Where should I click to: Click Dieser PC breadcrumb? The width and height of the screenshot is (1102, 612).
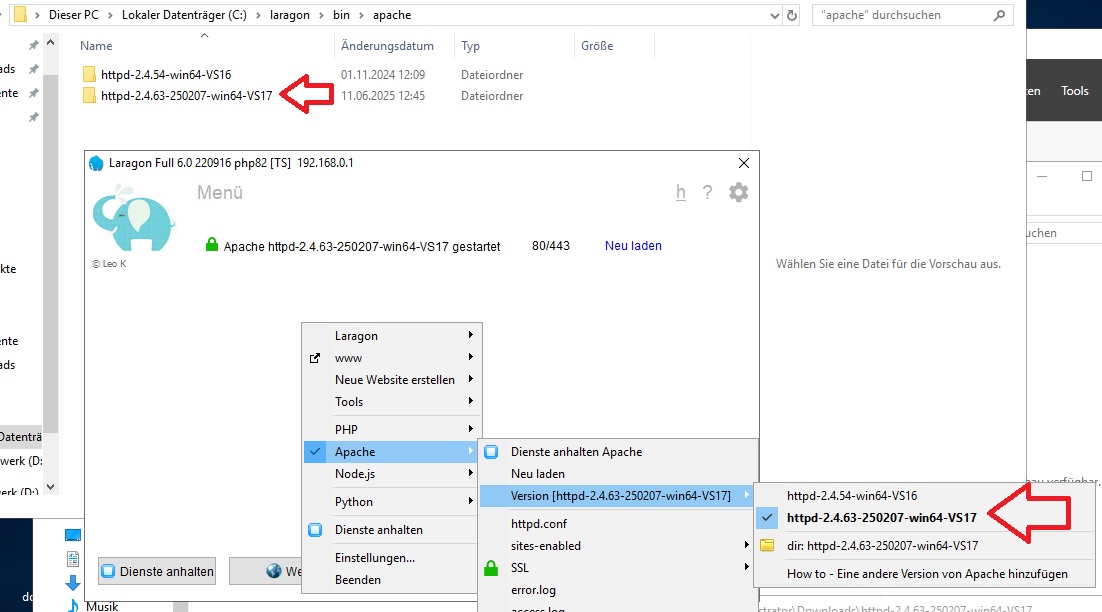tap(74, 15)
